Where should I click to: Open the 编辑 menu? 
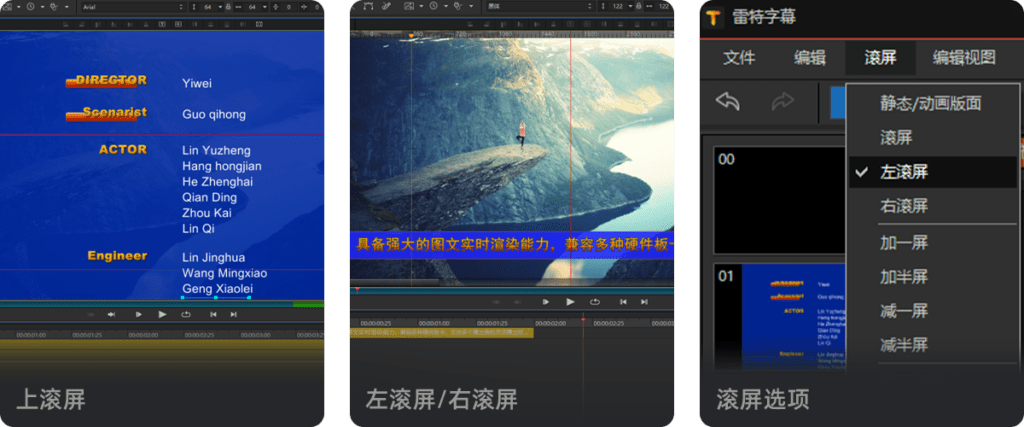pos(810,57)
